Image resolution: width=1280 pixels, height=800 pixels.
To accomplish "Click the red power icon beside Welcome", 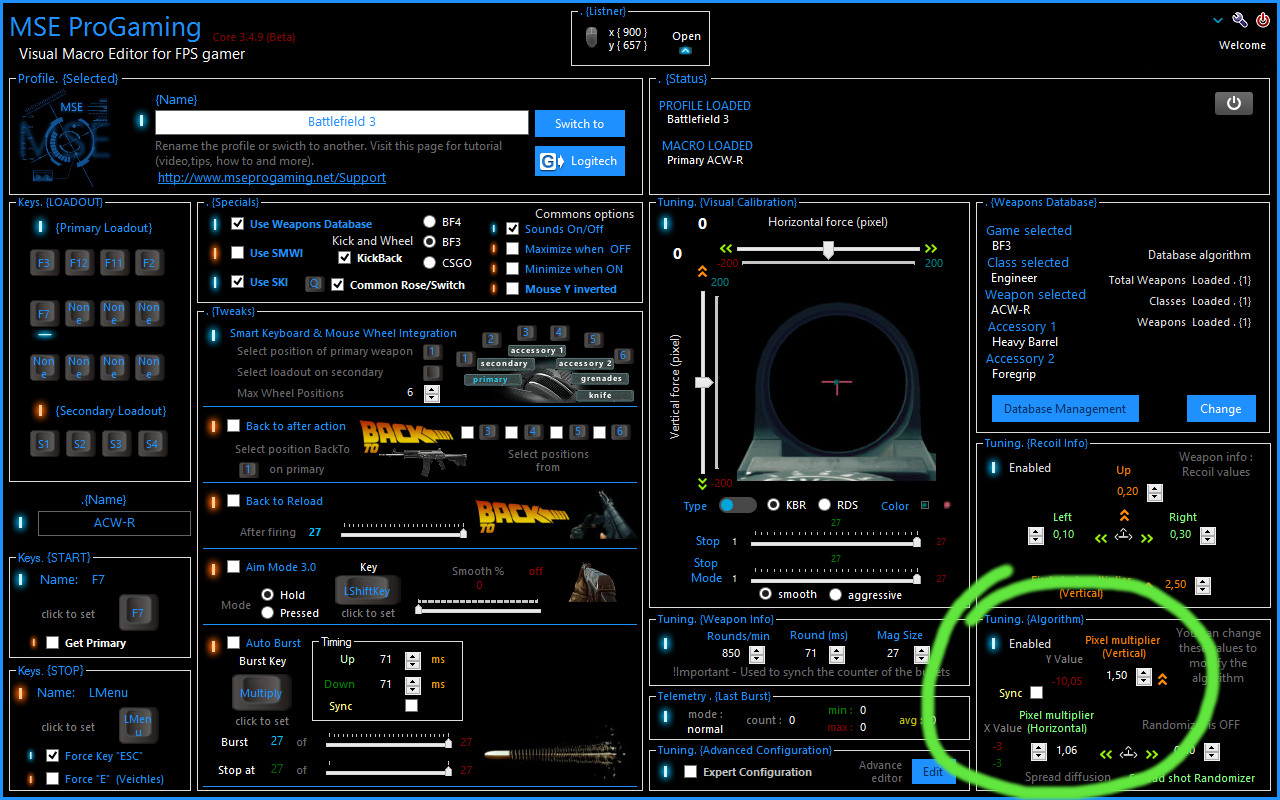I will click(x=1263, y=20).
